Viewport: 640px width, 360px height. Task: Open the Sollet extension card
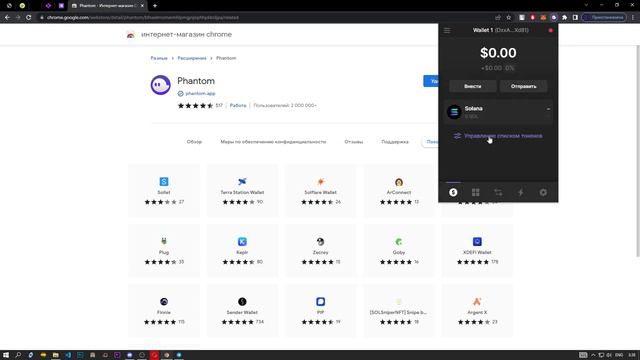[164, 191]
